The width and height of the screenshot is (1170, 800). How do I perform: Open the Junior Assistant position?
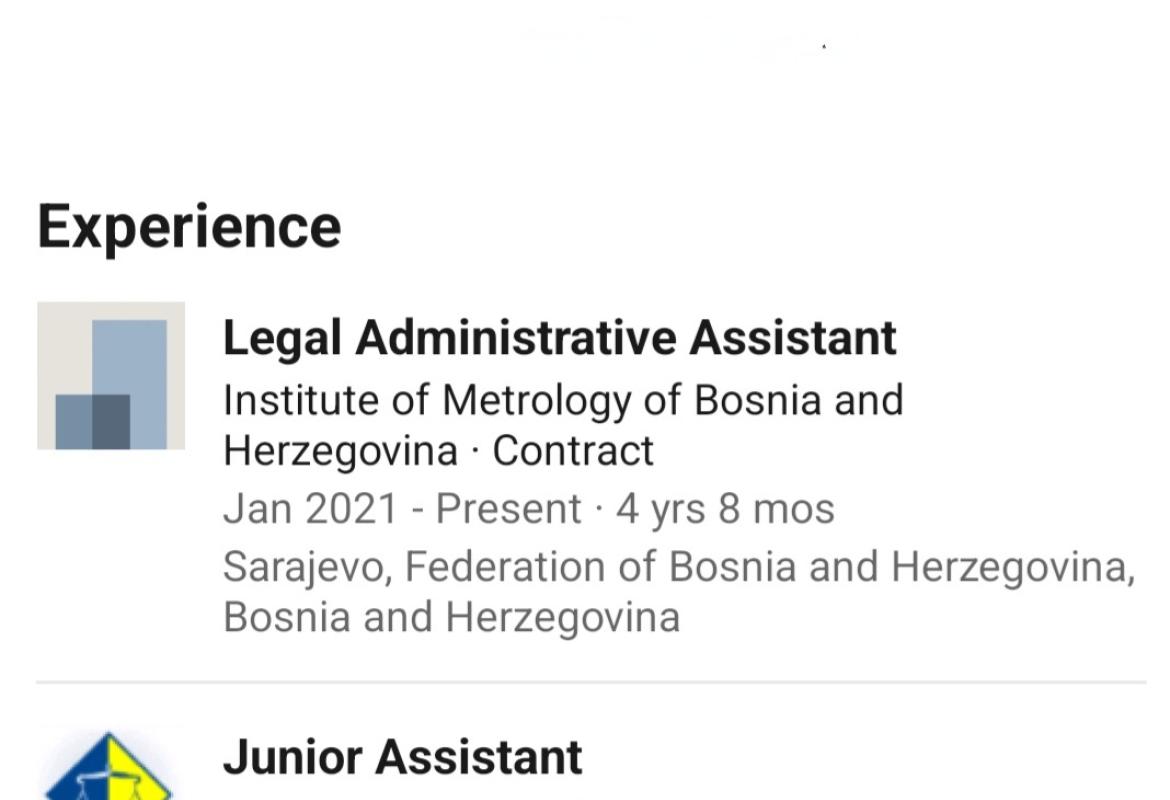pyautogui.click(x=402, y=757)
